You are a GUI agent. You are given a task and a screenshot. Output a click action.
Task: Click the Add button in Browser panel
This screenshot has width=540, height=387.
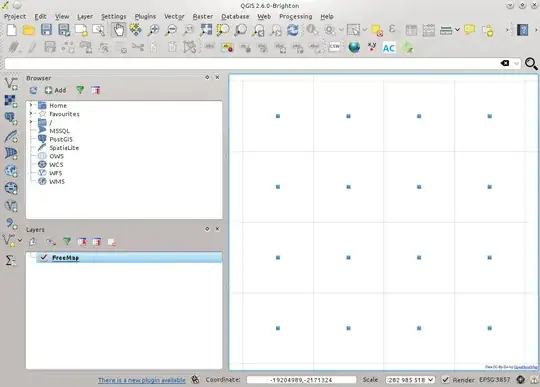click(55, 90)
